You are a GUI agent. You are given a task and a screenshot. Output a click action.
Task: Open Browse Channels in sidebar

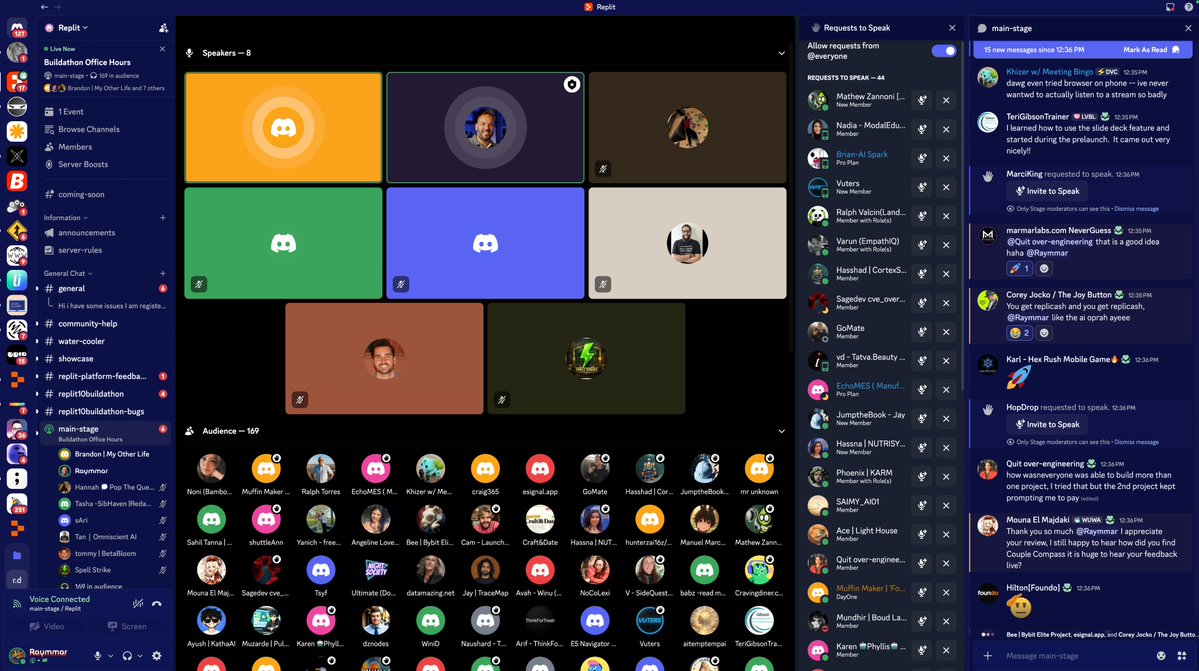pyautogui.click(x=105, y=129)
